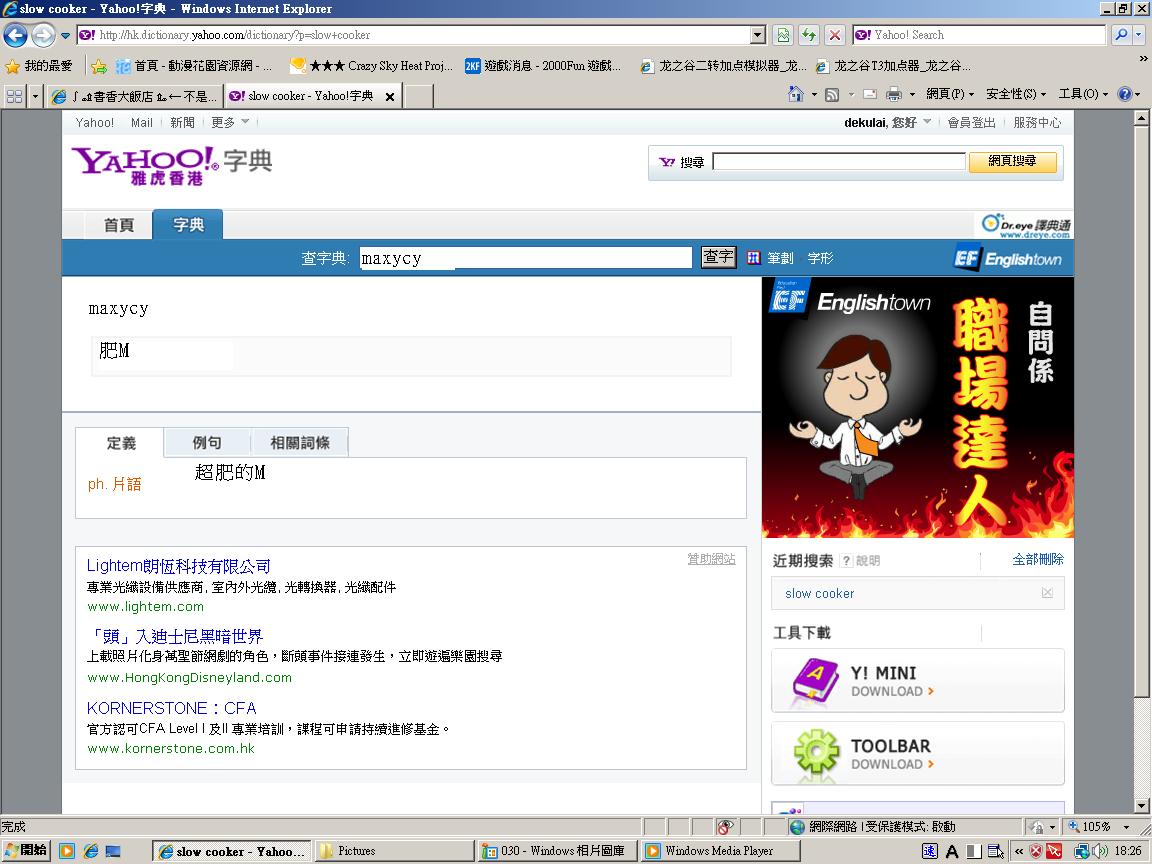Refresh the page with the green arrows icon

pos(809,35)
